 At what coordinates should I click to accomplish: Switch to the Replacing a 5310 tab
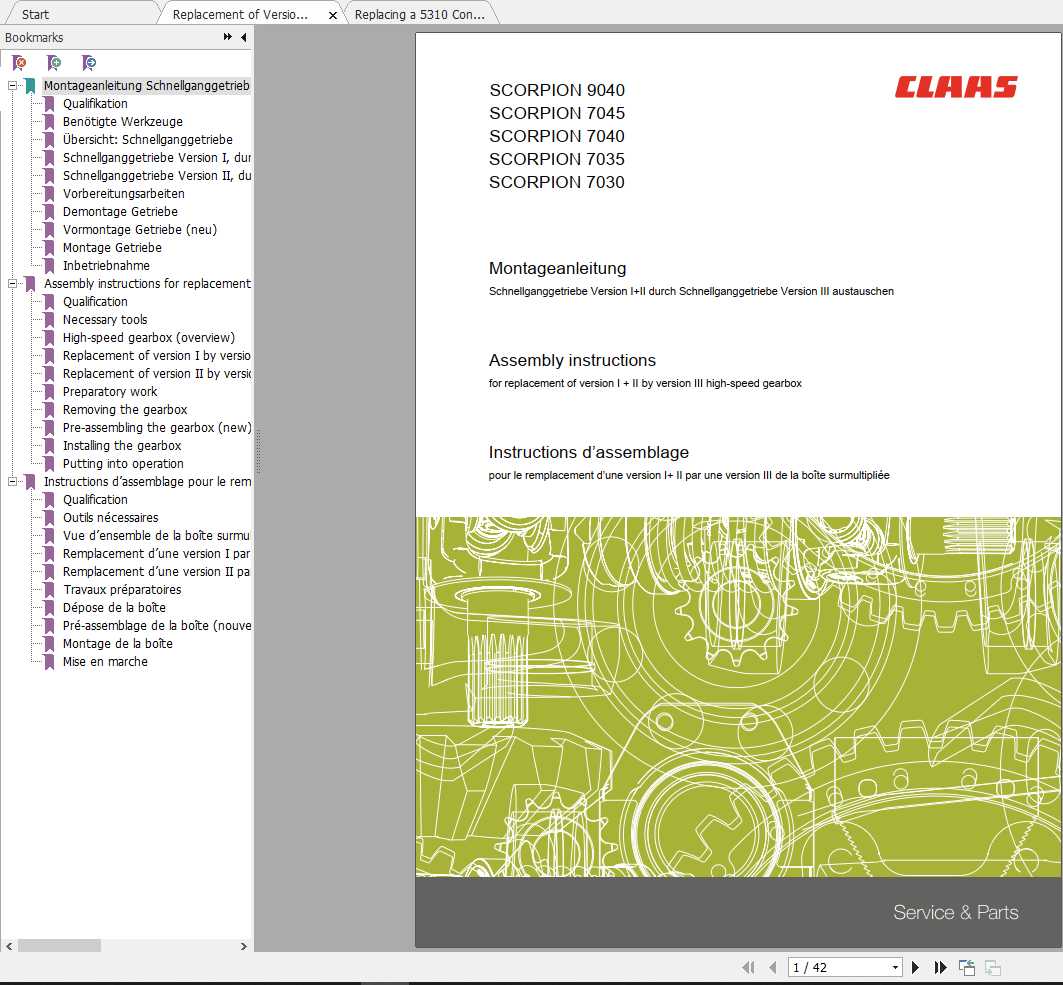[419, 14]
